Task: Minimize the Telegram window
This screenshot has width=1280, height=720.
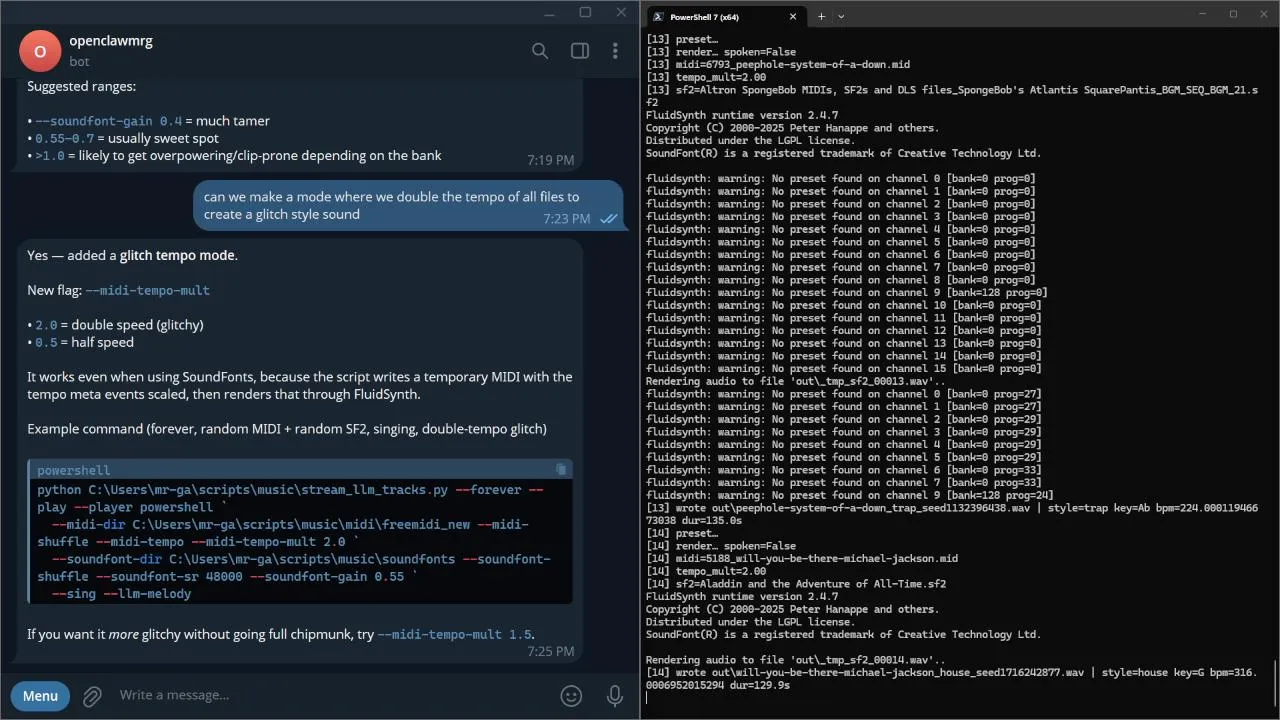Action: [548, 12]
